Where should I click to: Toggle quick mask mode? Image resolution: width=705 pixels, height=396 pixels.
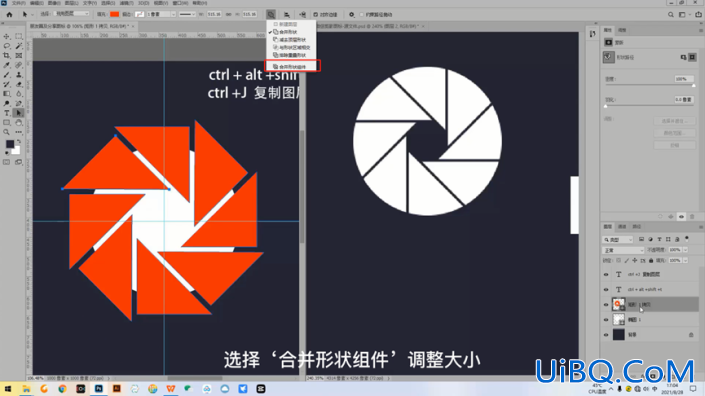(x=6, y=162)
